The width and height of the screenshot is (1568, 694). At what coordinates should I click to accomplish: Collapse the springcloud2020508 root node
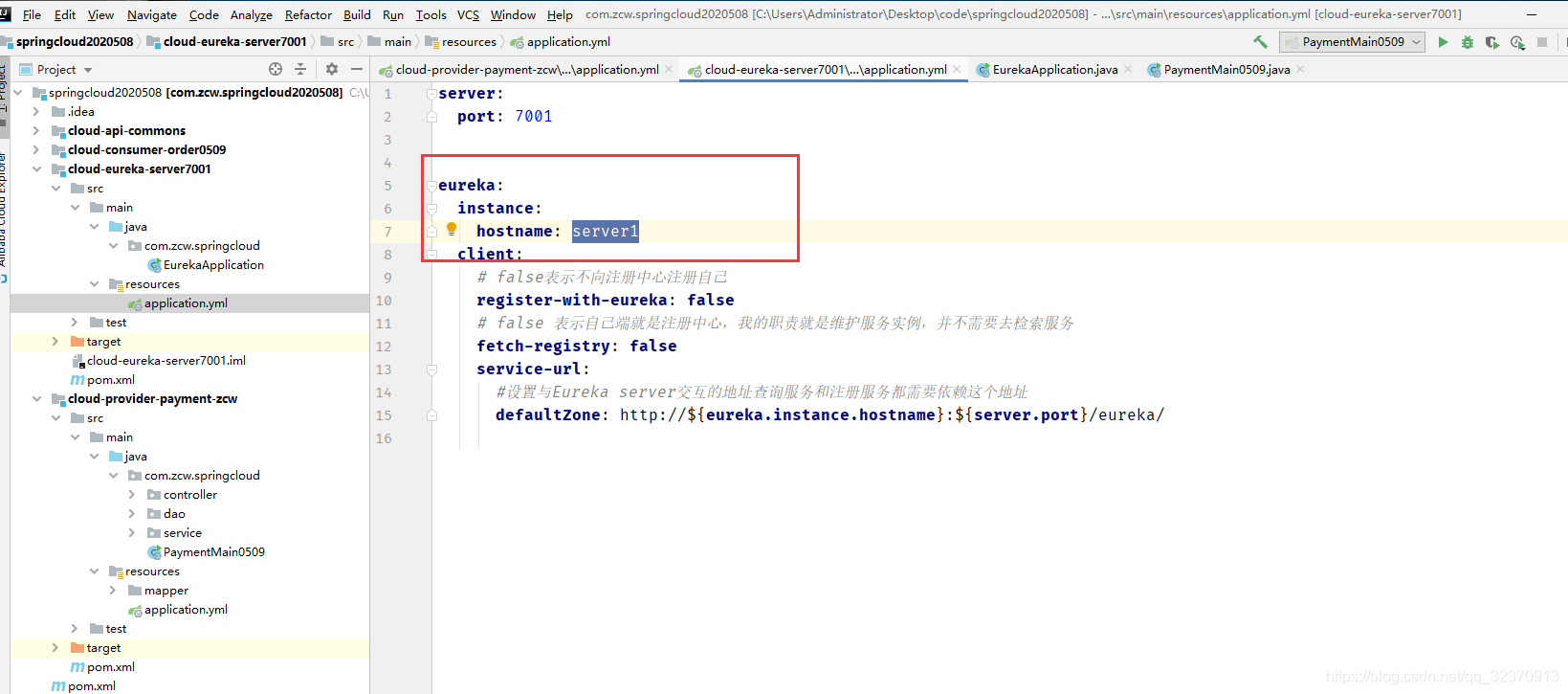(x=18, y=93)
